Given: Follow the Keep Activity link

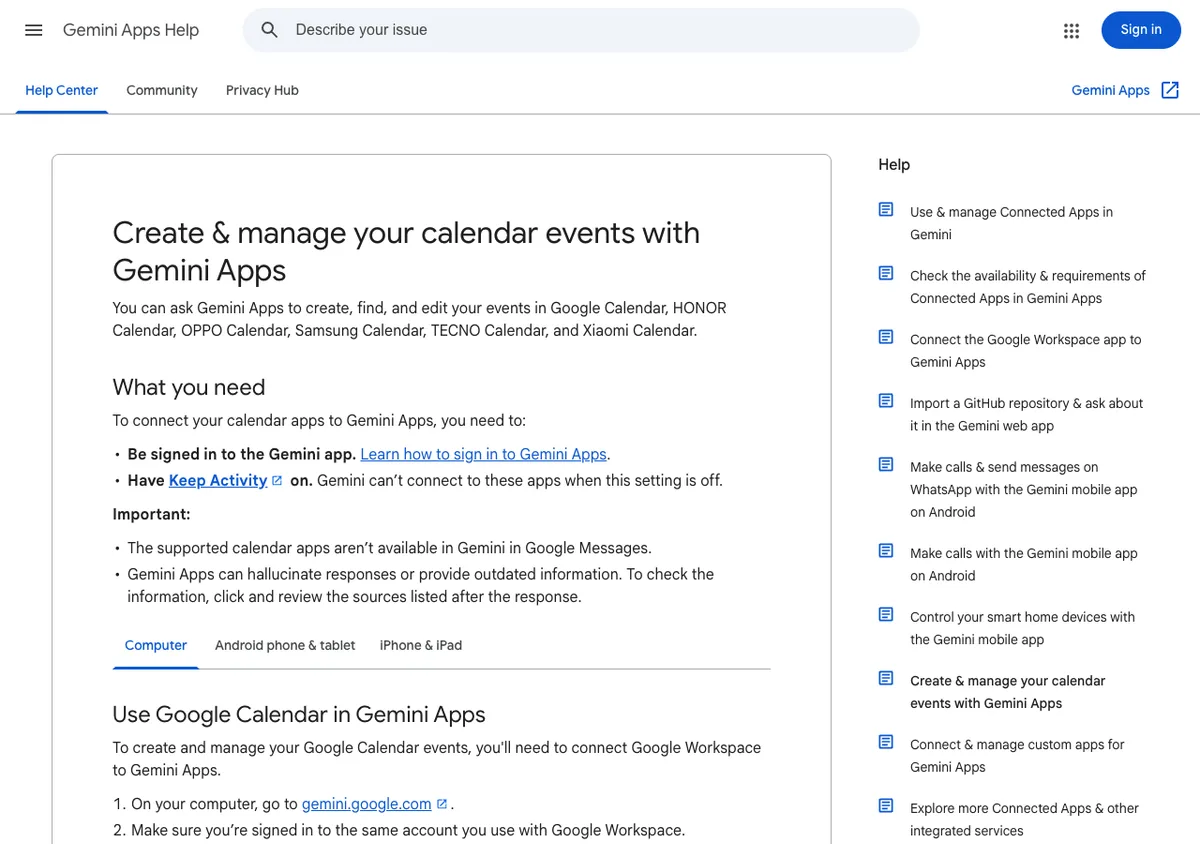Looking at the screenshot, I should pyautogui.click(x=218, y=481).
